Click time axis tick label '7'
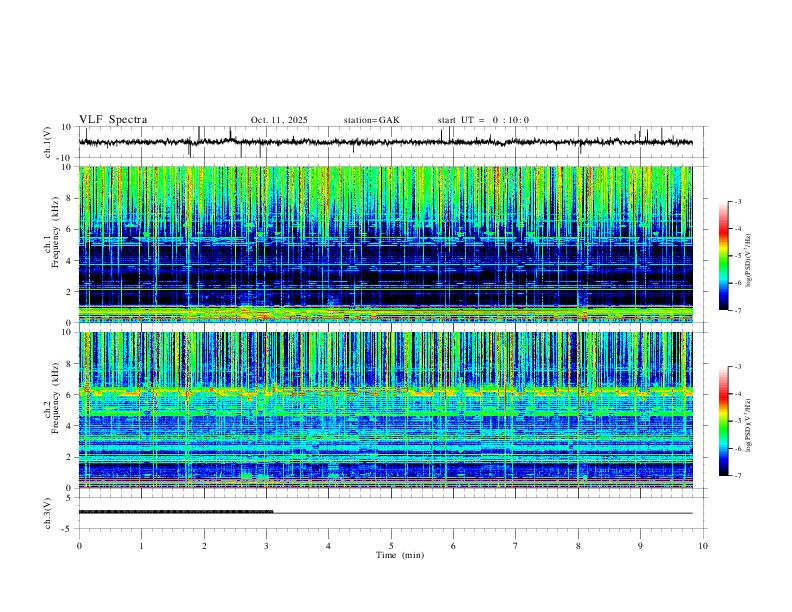 pyautogui.click(x=516, y=546)
